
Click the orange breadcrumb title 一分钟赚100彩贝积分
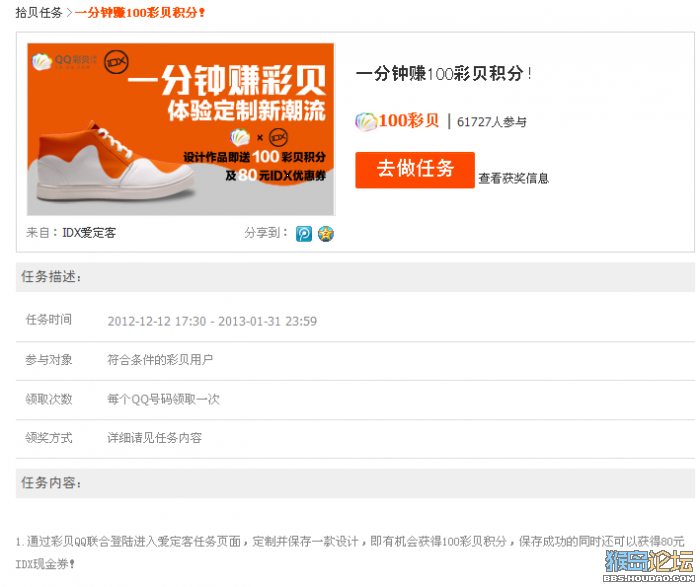[x=140, y=12]
